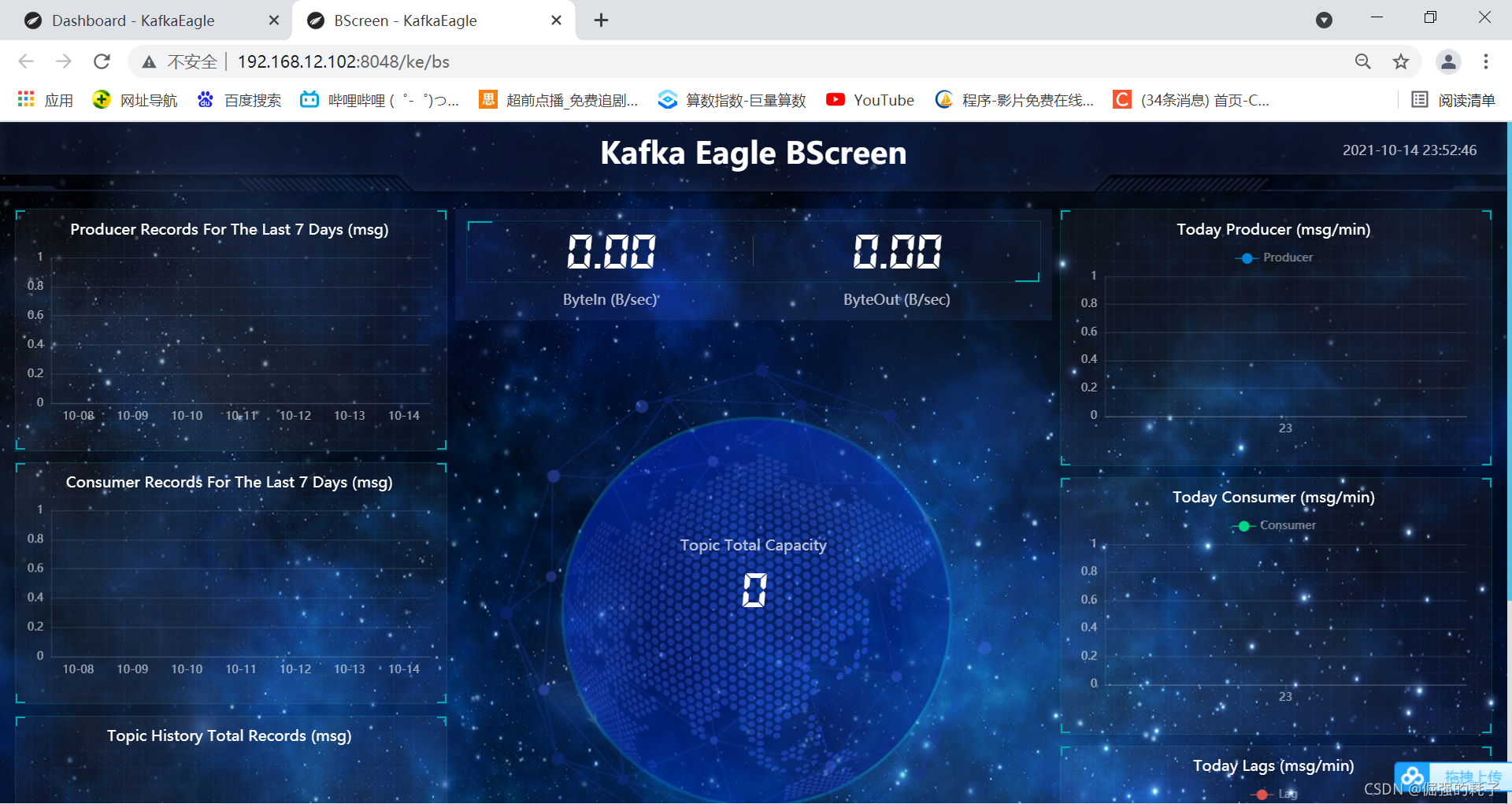Click the Today Consumer (msg/min) chart title

point(1273,497)
